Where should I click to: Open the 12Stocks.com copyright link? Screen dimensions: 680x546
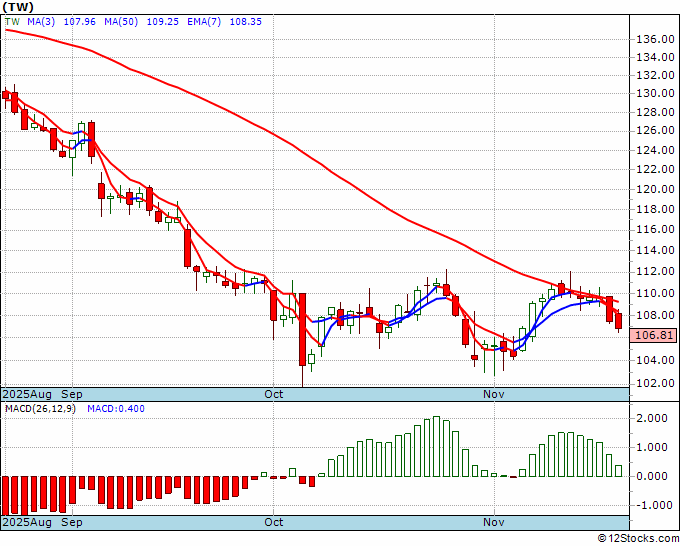[x=638, y=539]
